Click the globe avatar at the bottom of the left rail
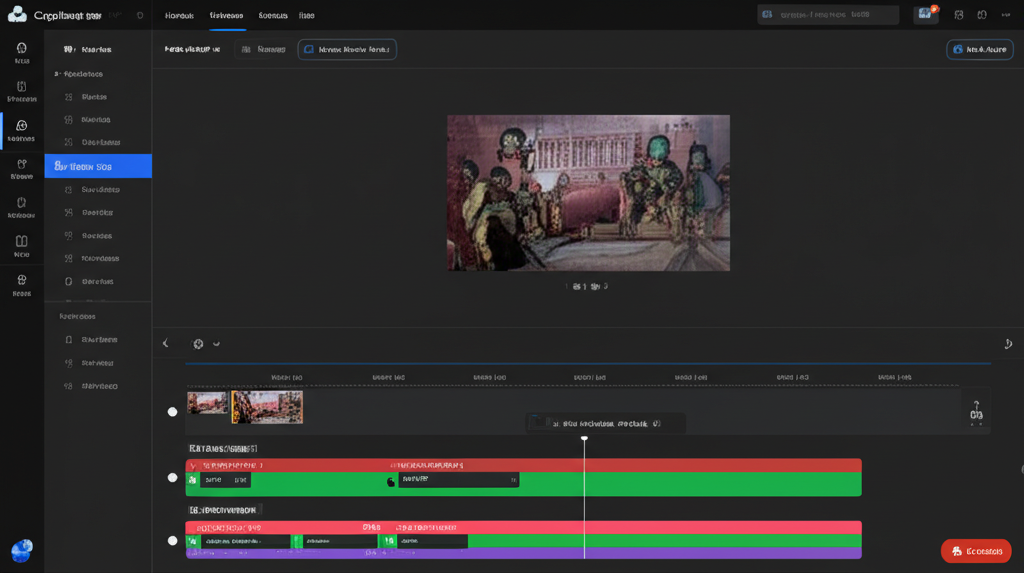The width and height of the screenshot is (1024, 573). (x=21, y=551)
